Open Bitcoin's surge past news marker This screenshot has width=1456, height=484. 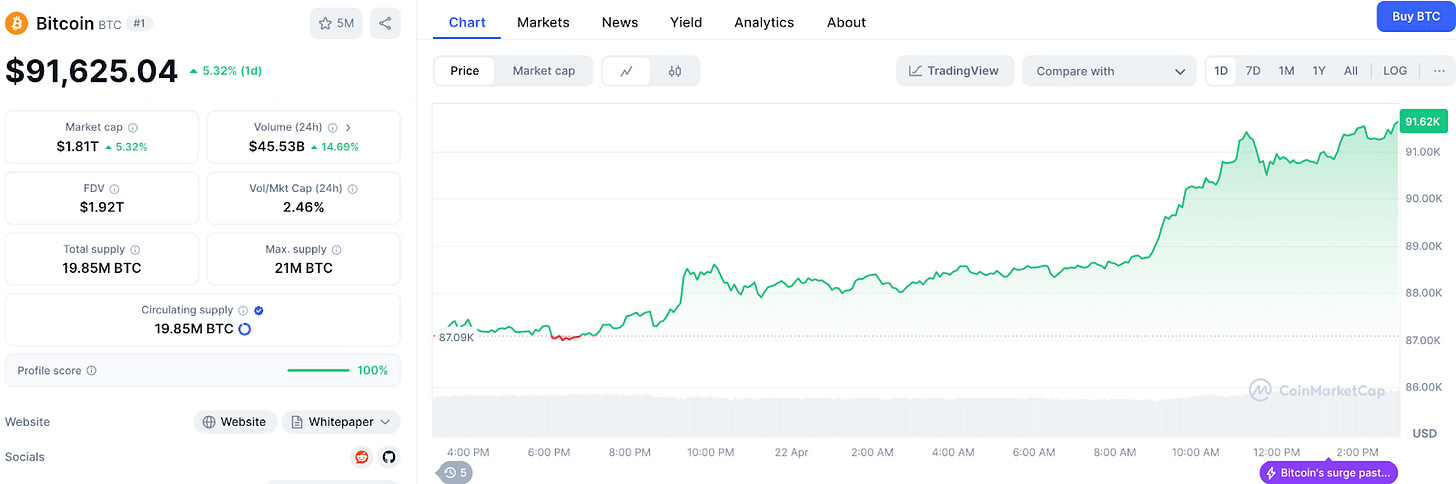1328,473
